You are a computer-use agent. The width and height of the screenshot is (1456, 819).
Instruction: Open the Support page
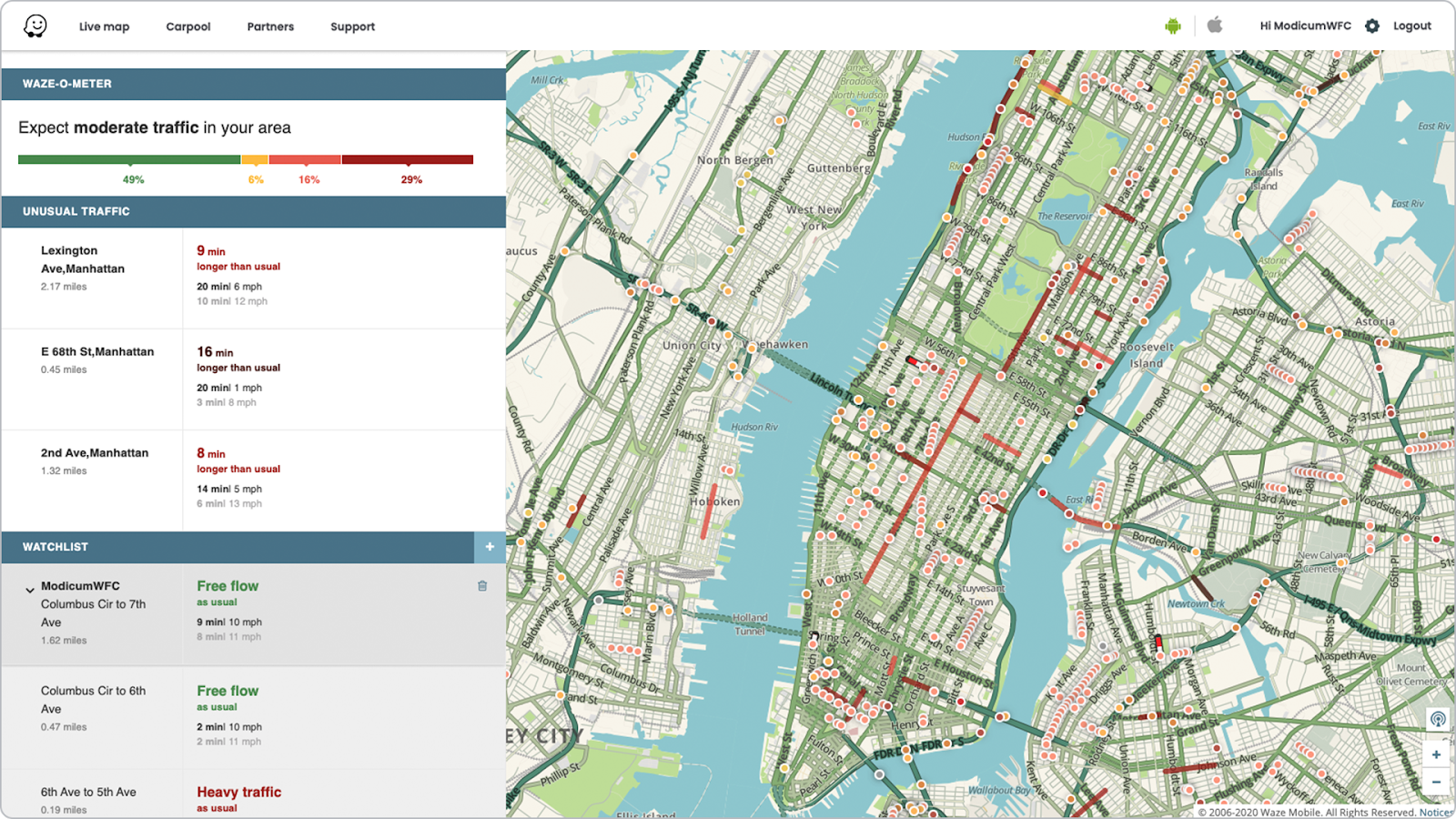click(352, 26)
